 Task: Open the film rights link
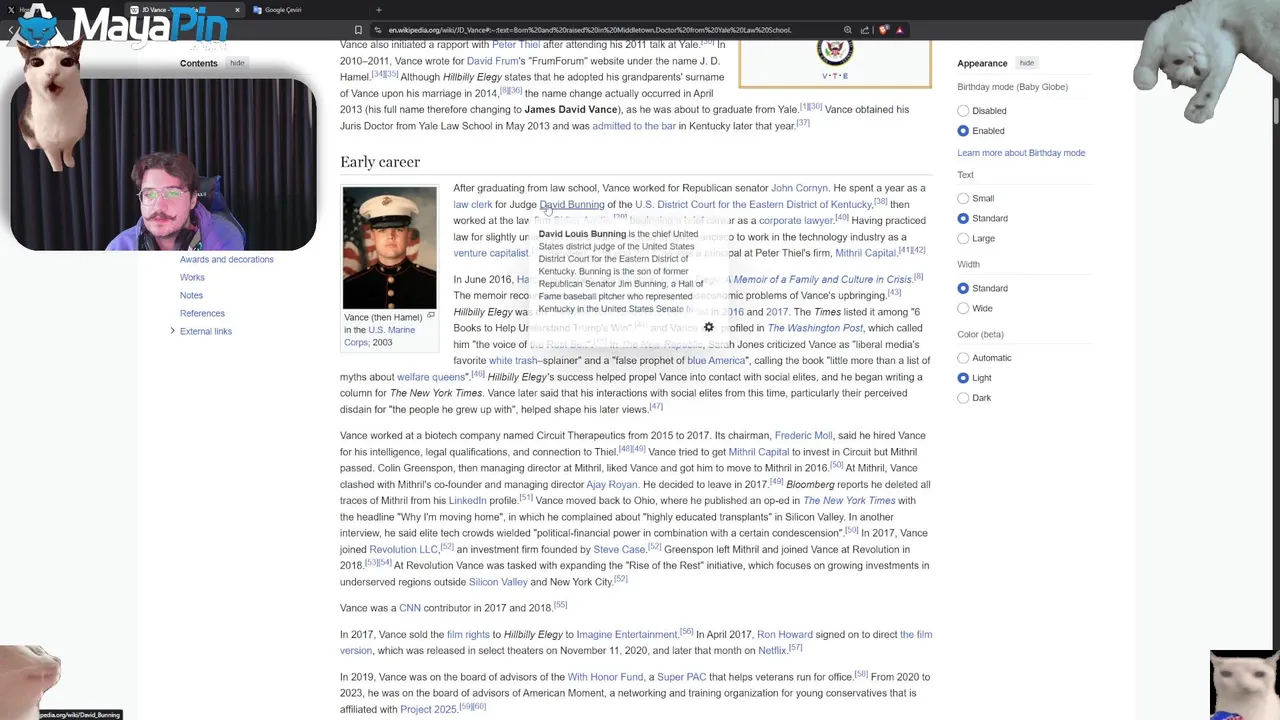468,635
